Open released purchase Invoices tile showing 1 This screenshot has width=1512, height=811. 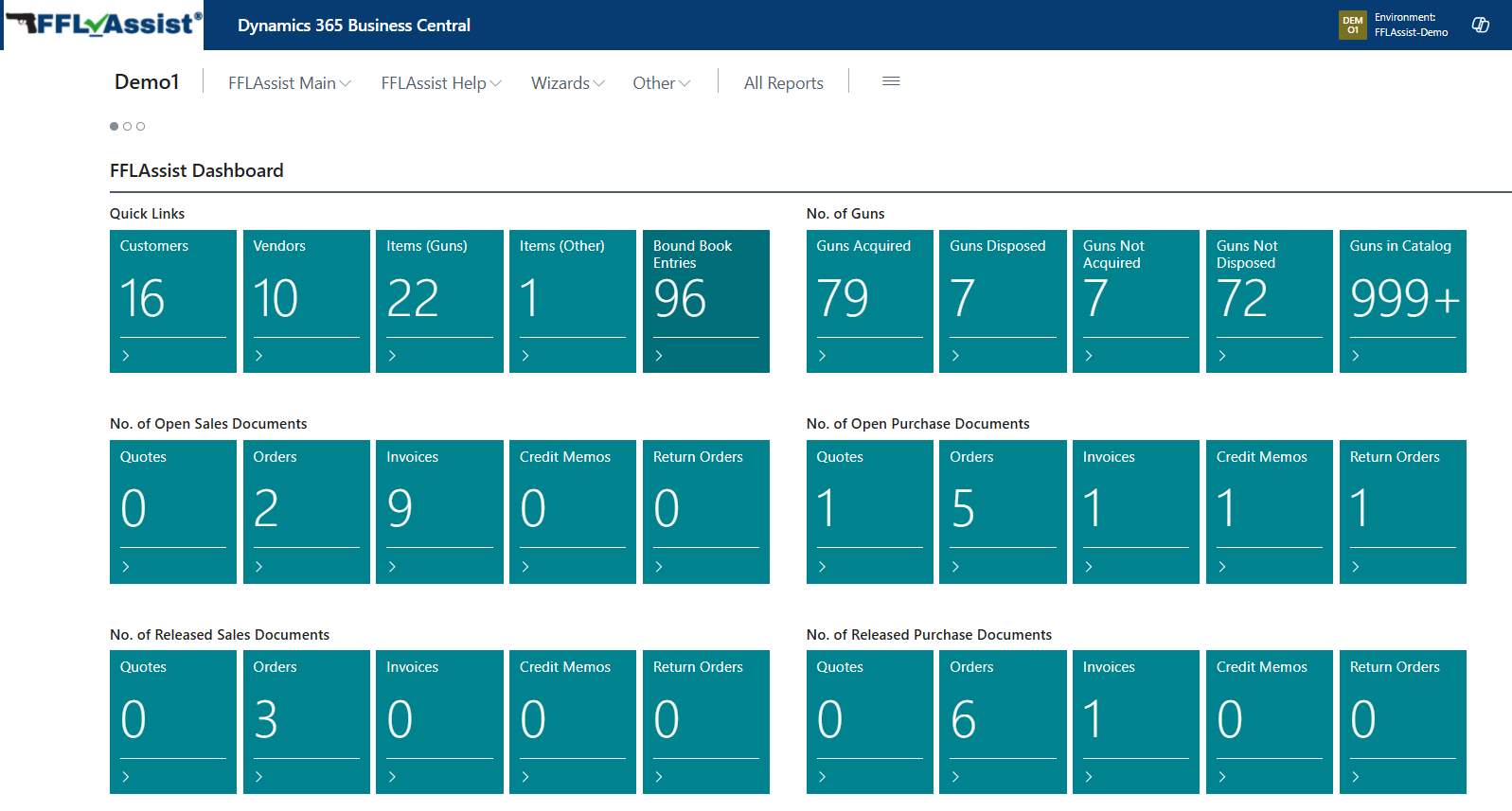[x=1136, y=722]
